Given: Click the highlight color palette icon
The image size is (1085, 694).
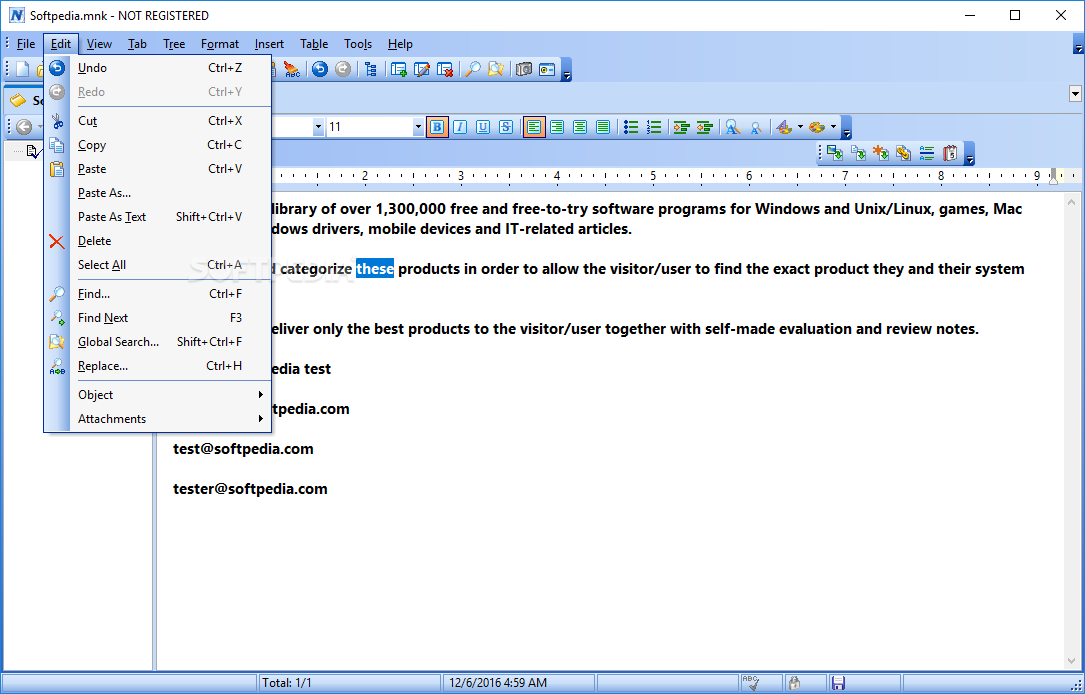Looking at the screenshot, I should [x=817, y=127].
